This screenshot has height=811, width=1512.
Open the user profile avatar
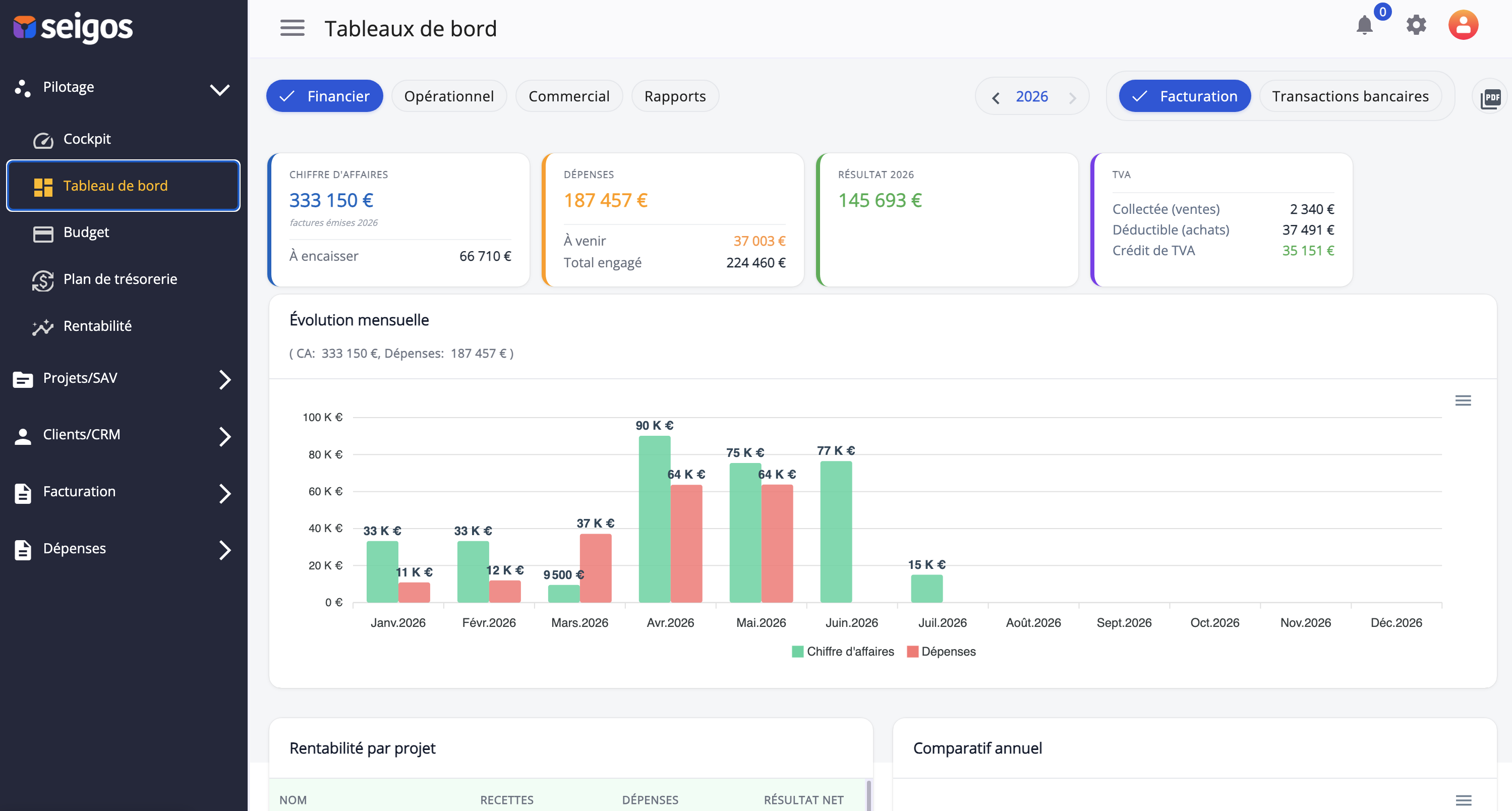click(1463, 25)
